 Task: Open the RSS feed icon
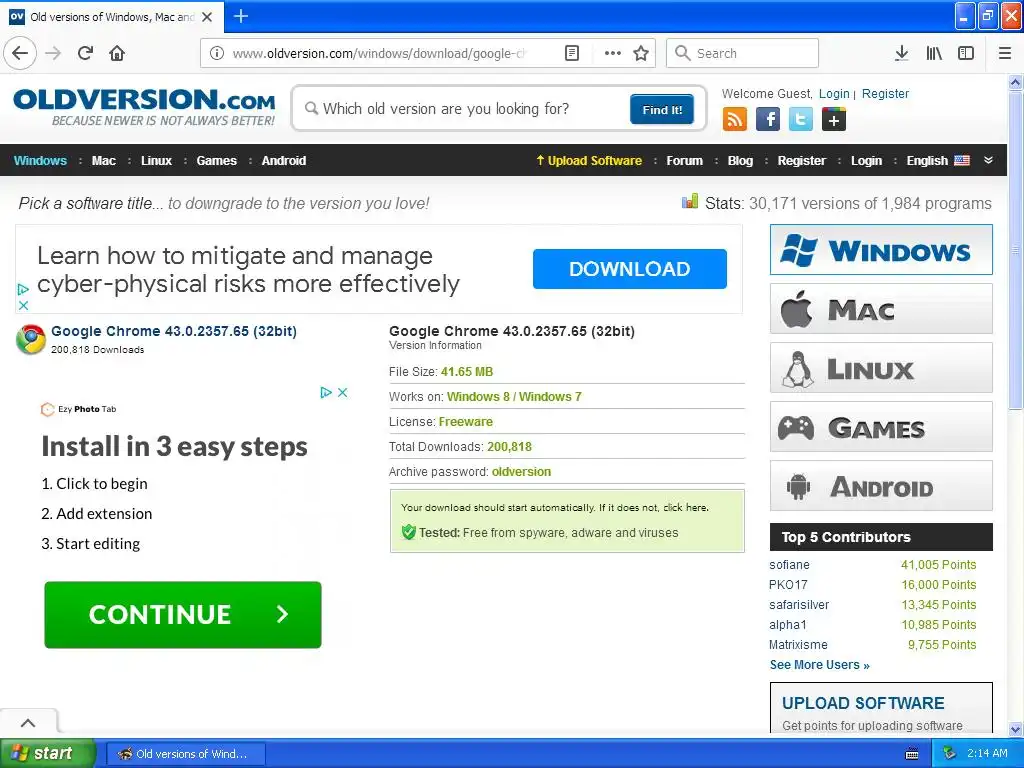(735, 120)
